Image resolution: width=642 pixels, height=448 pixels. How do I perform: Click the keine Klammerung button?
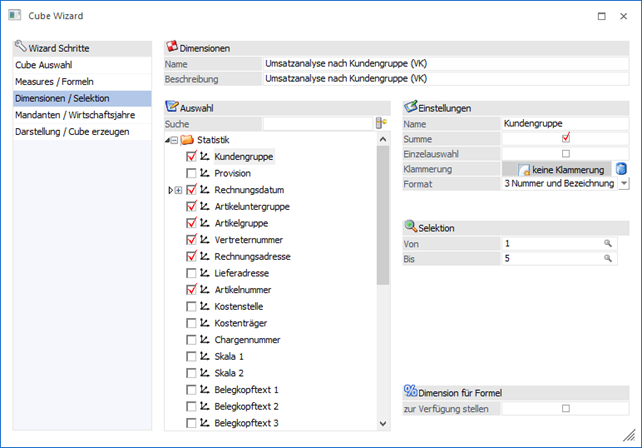point(555,169)
